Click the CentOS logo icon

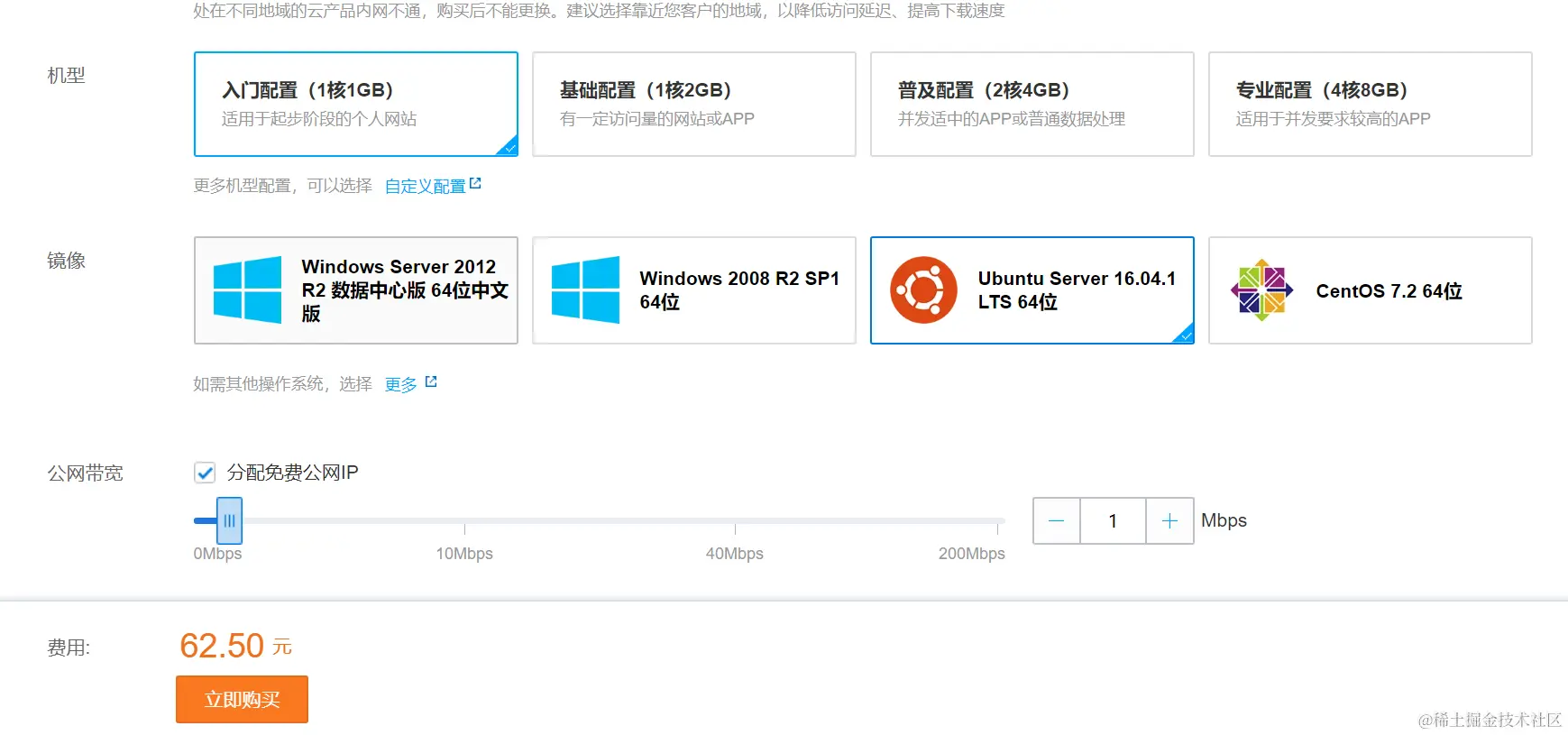(x=1261, y=290)
